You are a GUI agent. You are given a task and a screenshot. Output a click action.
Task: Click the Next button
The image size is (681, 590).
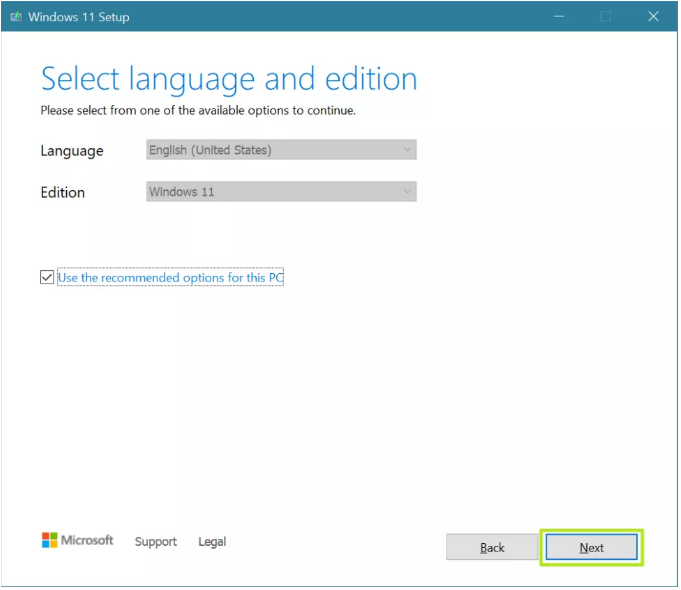click(x=593, y=549)
